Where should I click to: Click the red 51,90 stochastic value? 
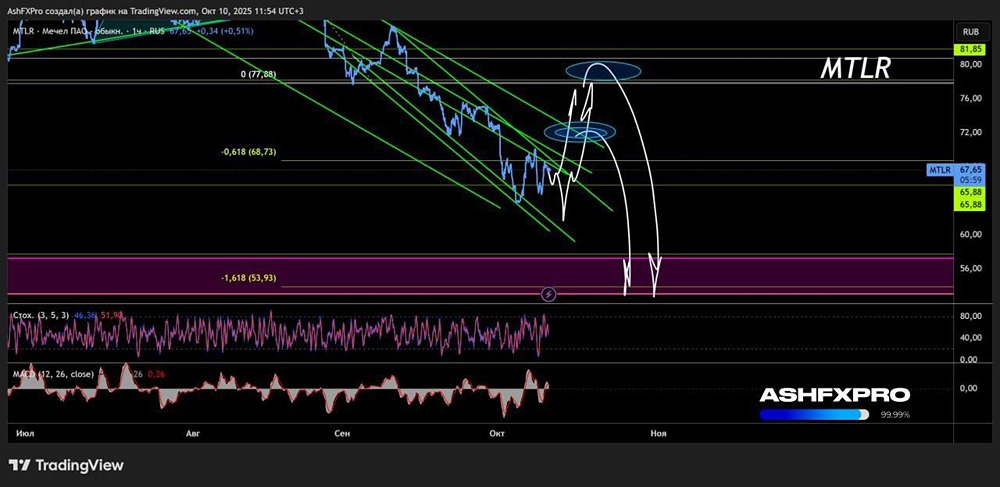[113, 315]
